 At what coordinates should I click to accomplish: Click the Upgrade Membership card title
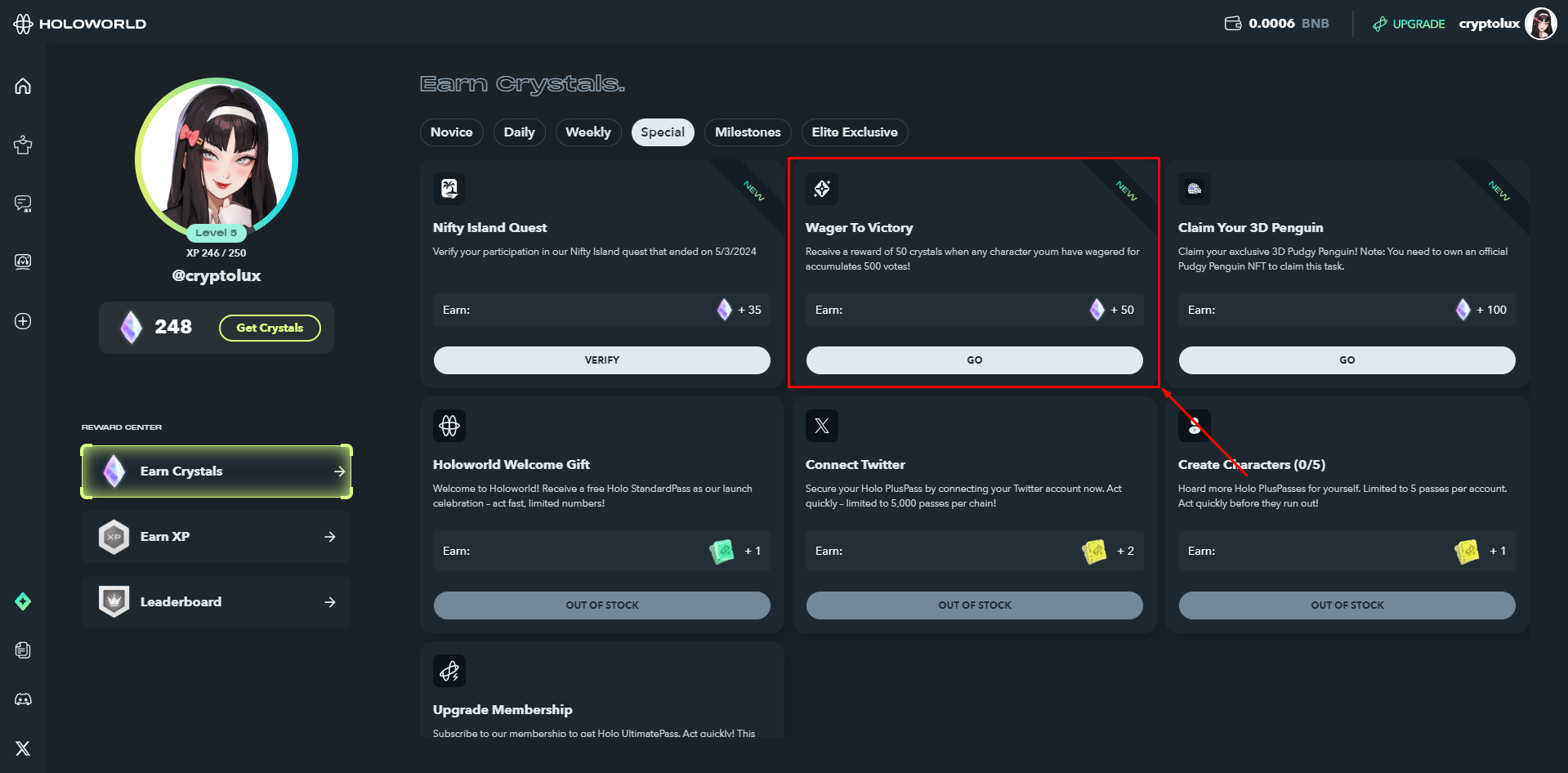point(503,710)
